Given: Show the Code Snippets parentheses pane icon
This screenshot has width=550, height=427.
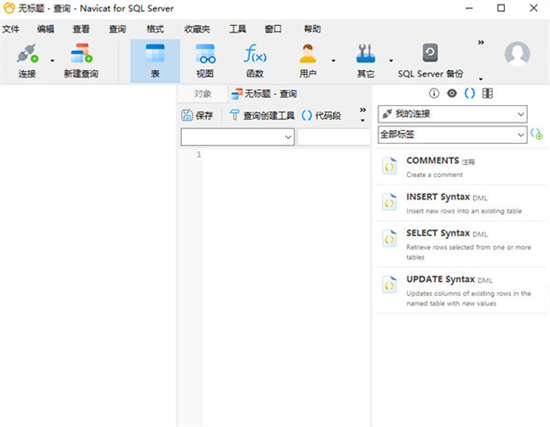Looking at the screenshot, I should pos(470,93).
